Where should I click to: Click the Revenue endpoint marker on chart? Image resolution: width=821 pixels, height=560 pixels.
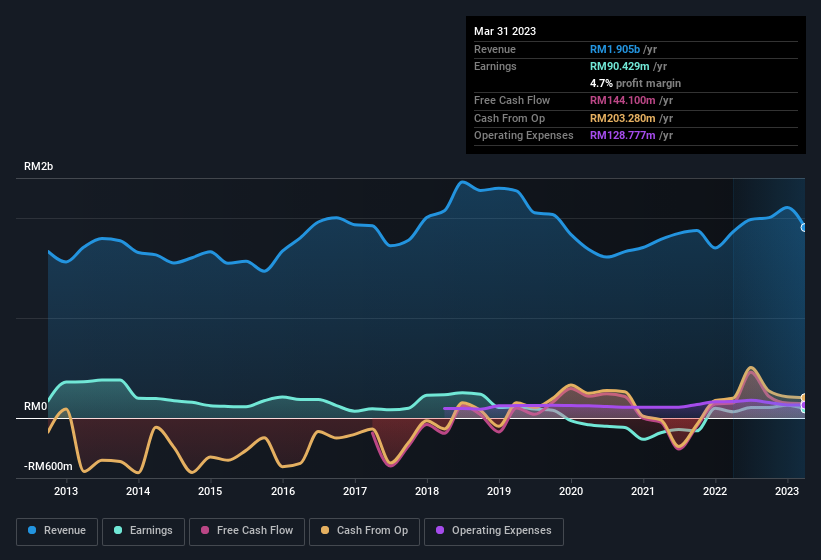pos(804,227)
